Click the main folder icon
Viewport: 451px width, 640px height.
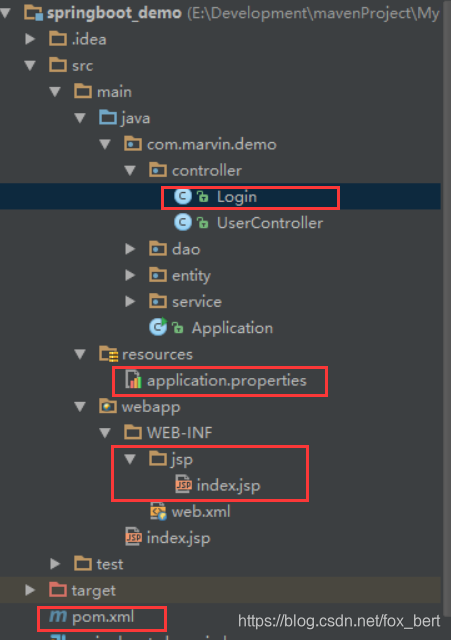pyautogui.click(x=83, y=91)
